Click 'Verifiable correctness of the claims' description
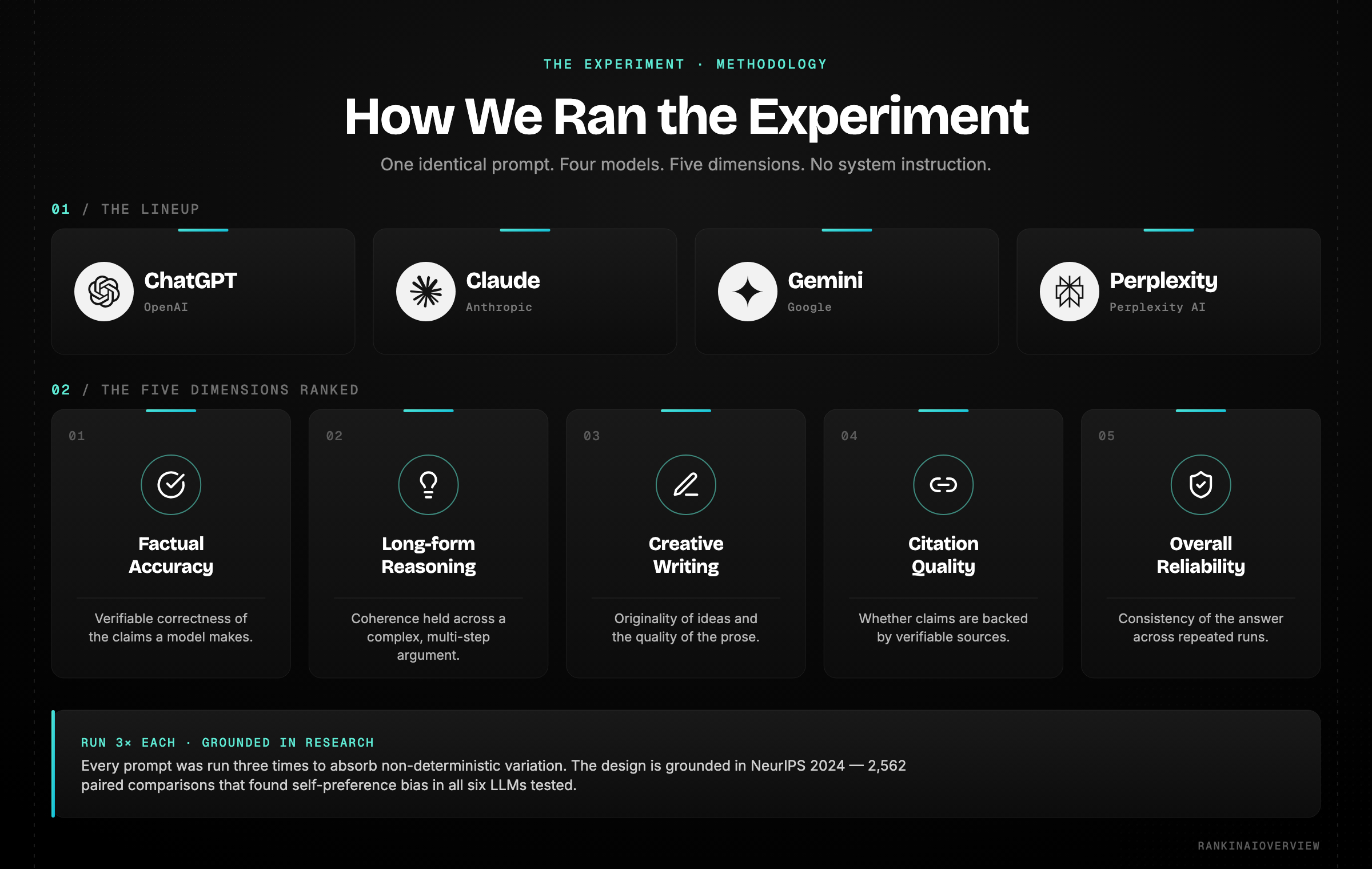 click(171, 628)
